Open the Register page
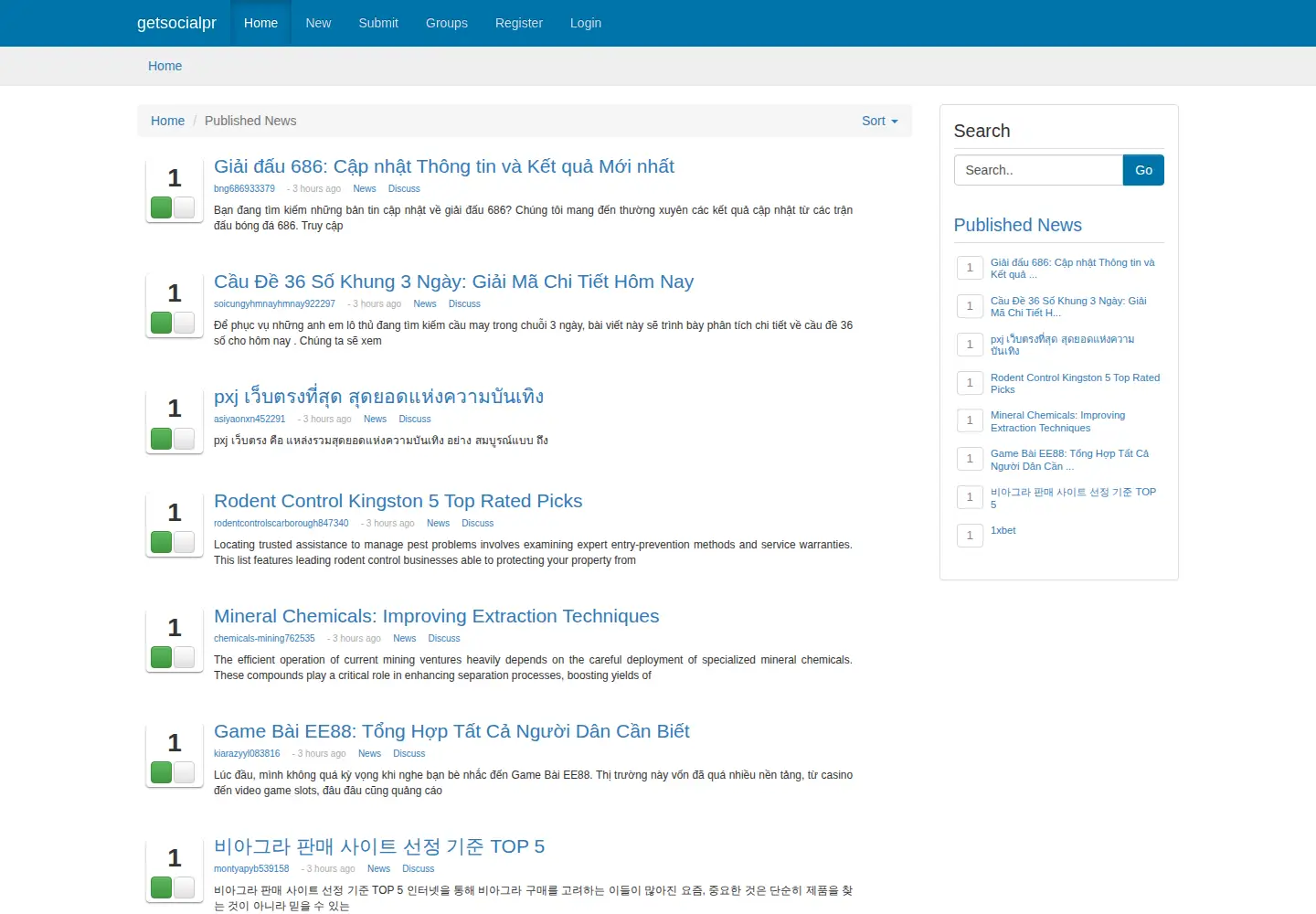 pos(519,23)
